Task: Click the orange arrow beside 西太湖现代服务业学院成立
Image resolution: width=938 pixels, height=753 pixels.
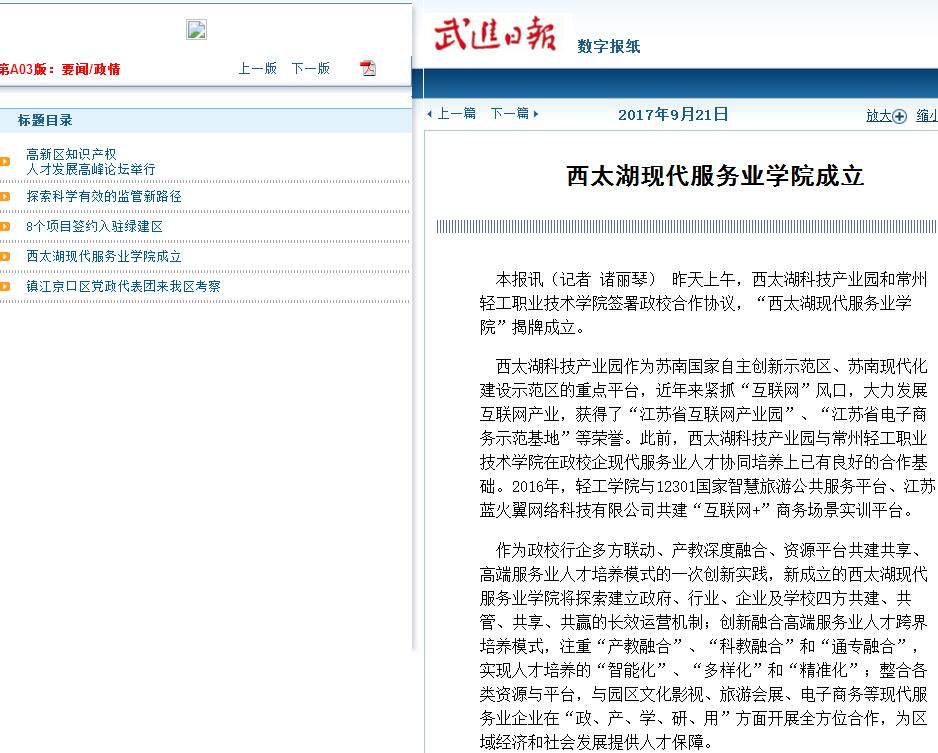Action: (5, 256)
